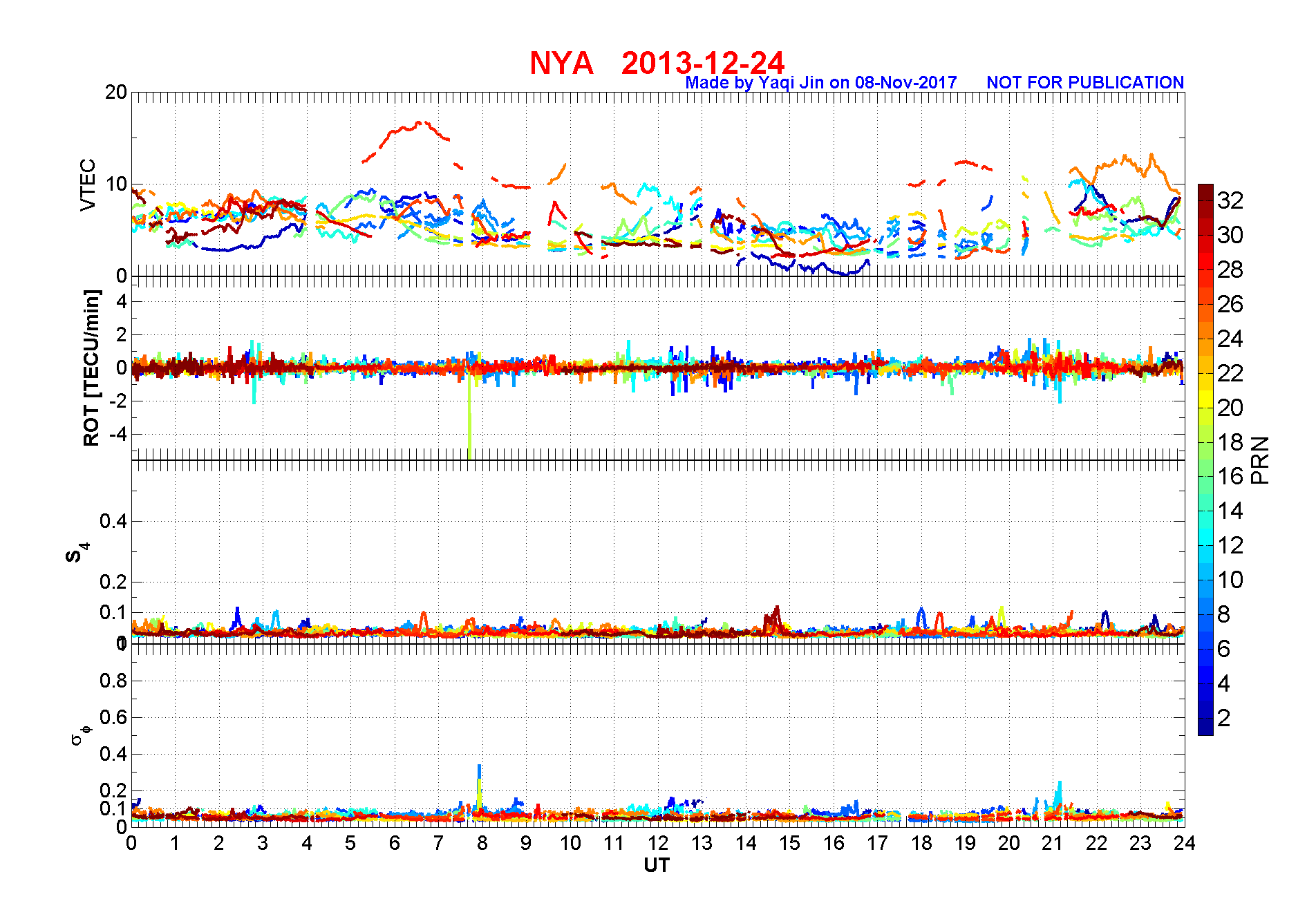Click colorbar tick label 2
This screenshot has height=919, width=1316.
1223,718
